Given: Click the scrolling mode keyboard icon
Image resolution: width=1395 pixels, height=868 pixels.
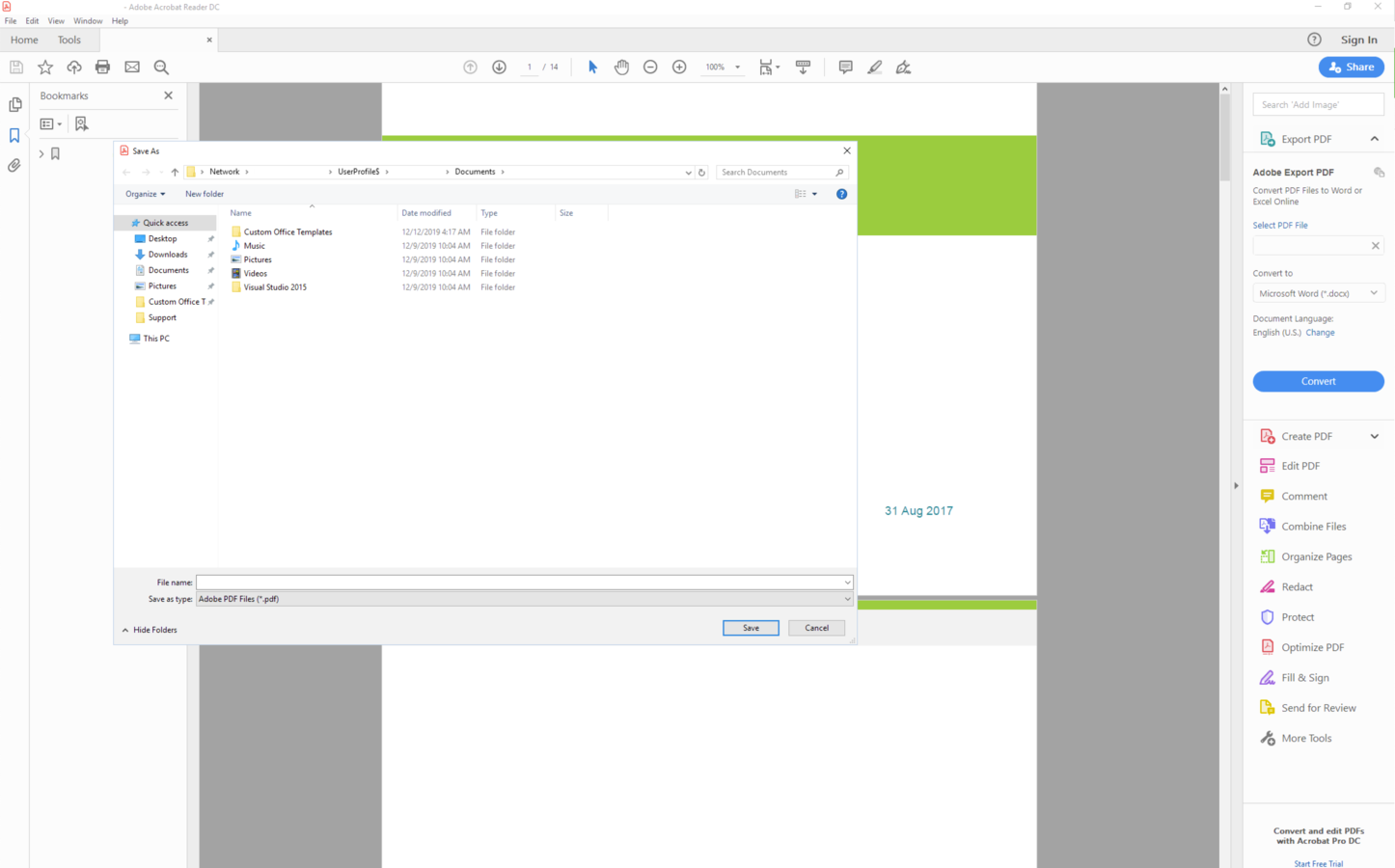Looking at the screenshot, I should (x=803, y=67).
